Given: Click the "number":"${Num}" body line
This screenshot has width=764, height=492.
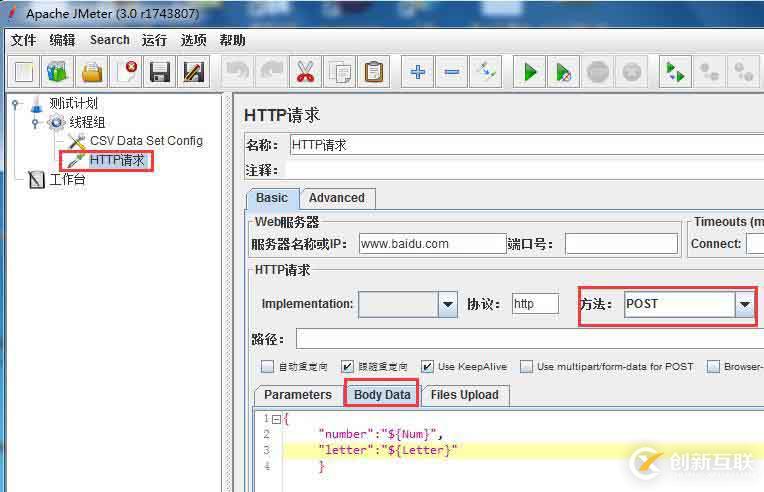Looking at the screenshot, I should (380, 434).
